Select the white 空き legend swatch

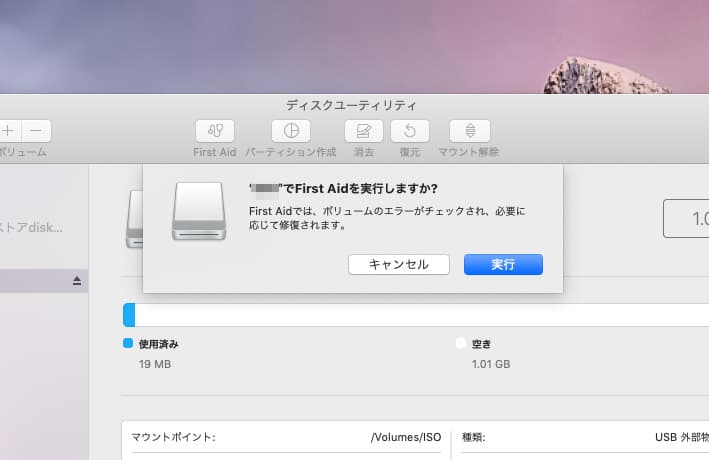461,343
